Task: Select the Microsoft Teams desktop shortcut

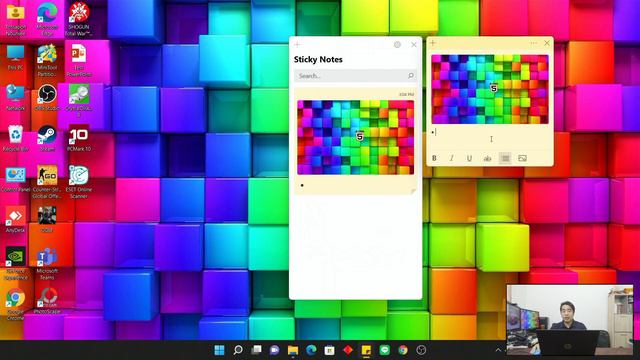Action: coord(47,263)
